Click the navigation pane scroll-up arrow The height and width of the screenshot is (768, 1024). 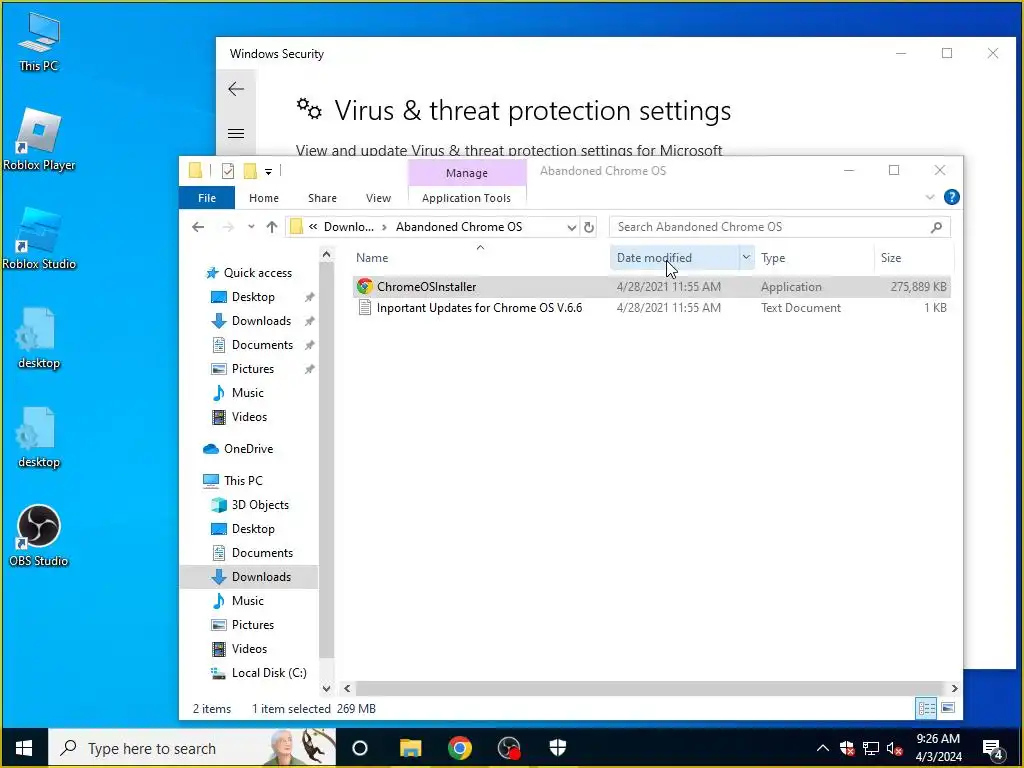pyautogui.click(x=327, y=254)
